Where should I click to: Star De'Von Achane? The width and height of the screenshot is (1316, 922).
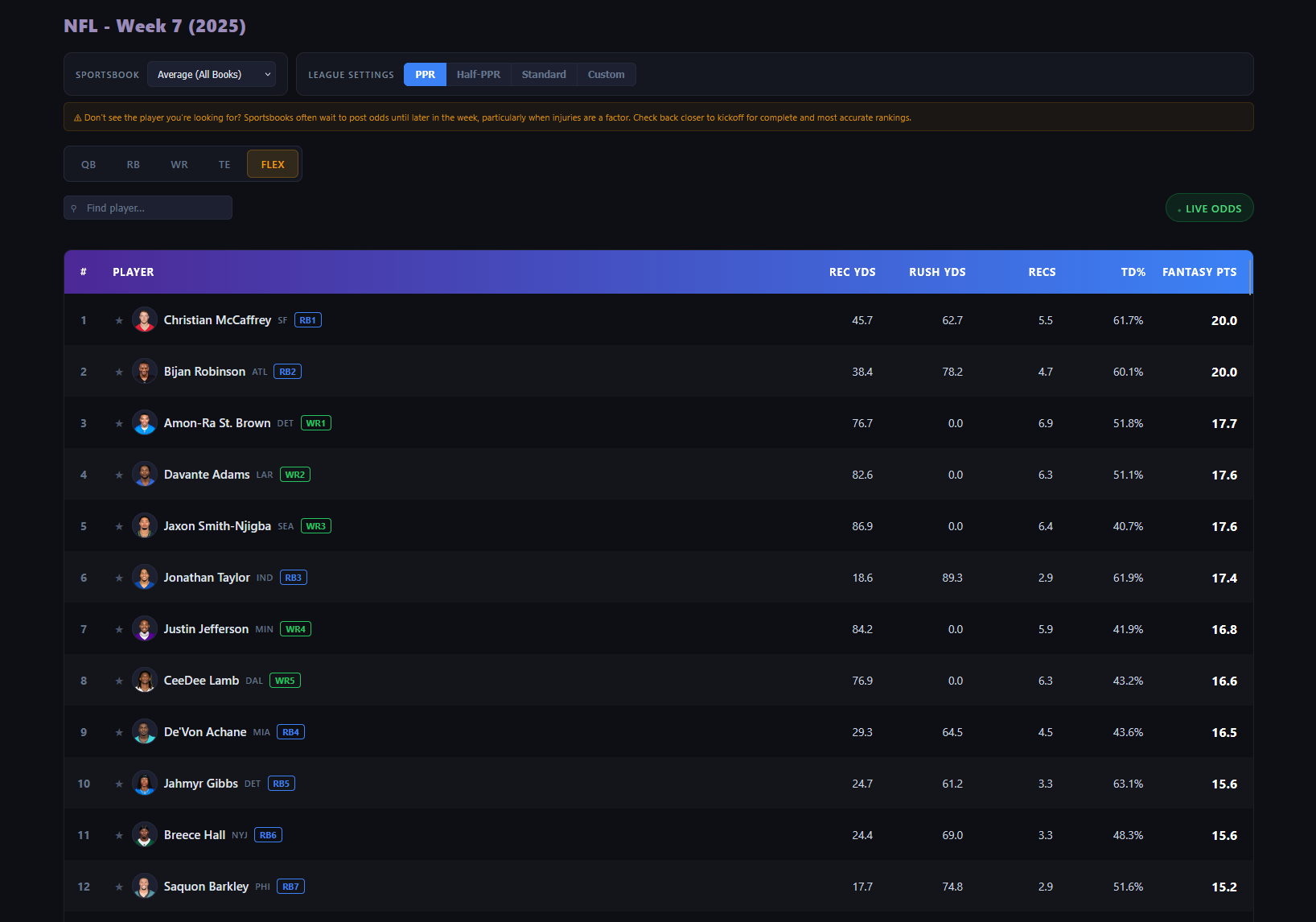[x=118, y=731]
